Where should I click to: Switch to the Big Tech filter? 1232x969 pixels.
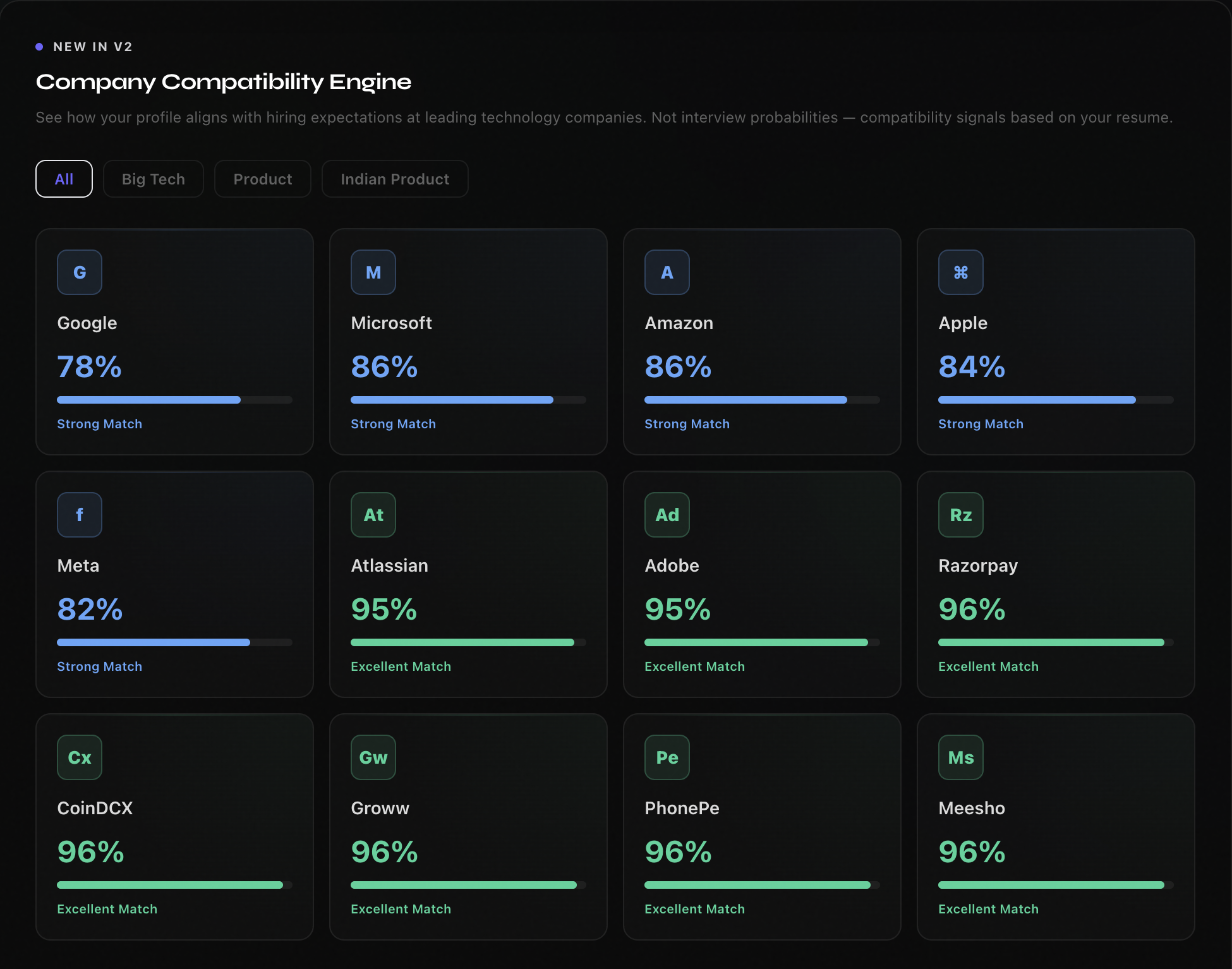point(154,179)
